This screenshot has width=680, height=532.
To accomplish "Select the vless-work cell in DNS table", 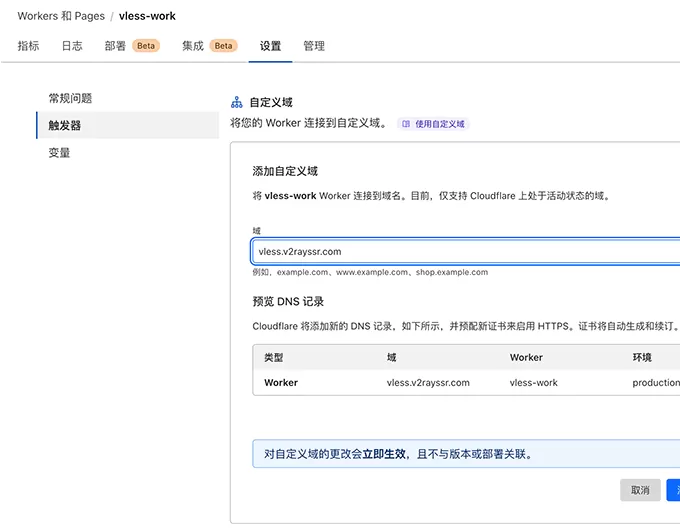I will [533, 383].
